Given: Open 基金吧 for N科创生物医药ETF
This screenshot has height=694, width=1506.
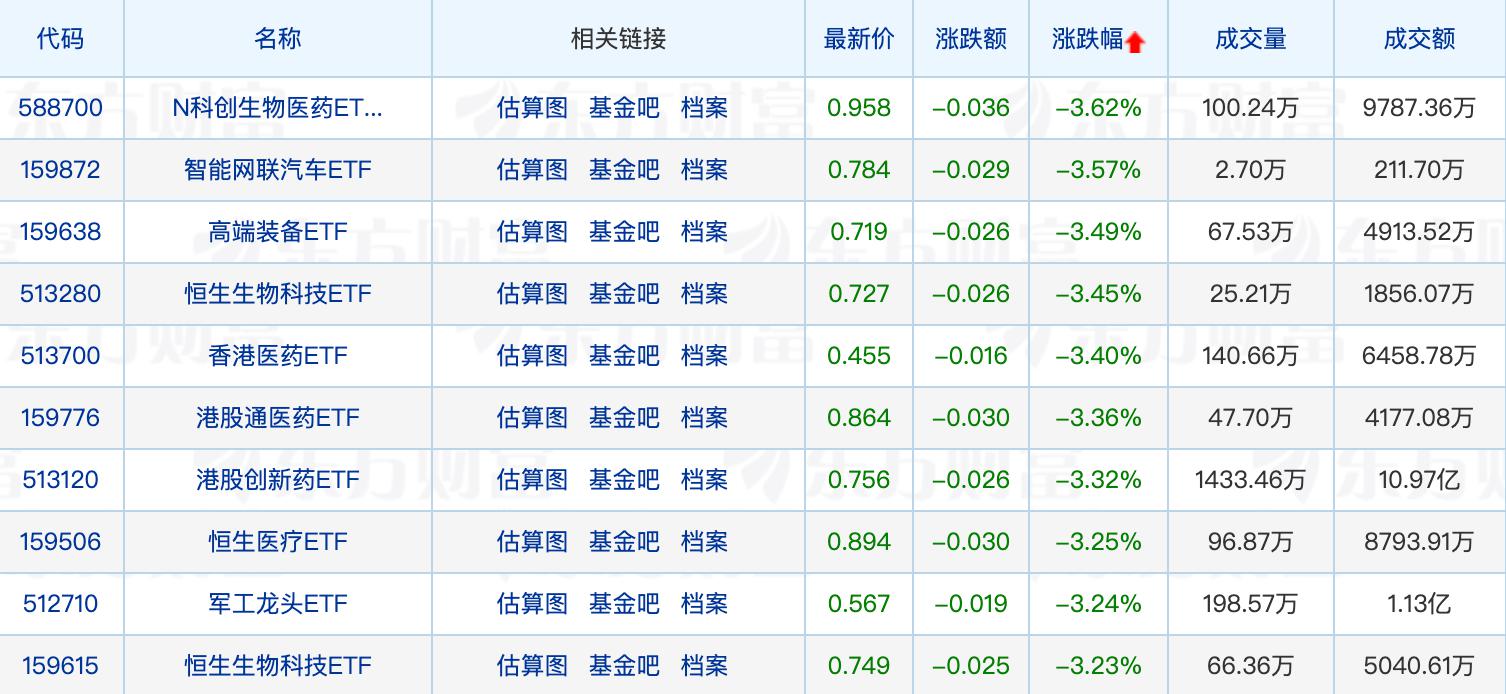Looking at the screenshot, I should pos(624,108).
